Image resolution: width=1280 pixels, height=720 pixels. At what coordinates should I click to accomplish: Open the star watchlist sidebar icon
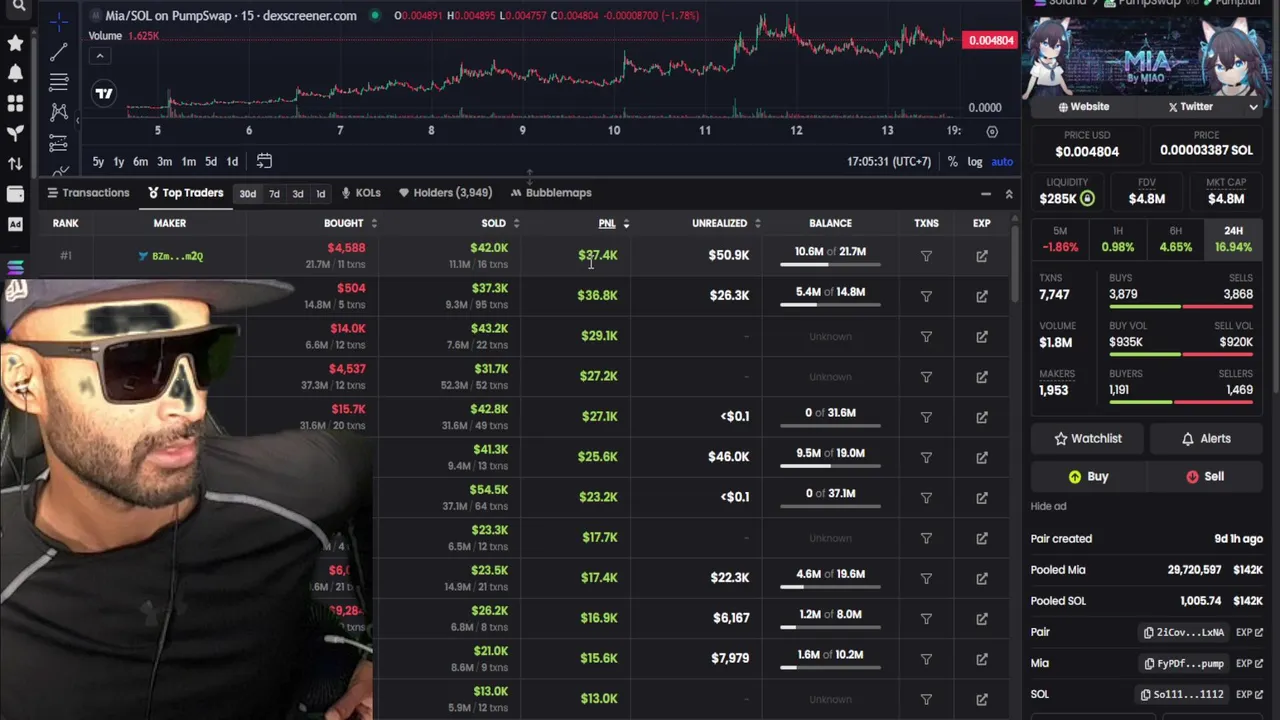(15, 43)
